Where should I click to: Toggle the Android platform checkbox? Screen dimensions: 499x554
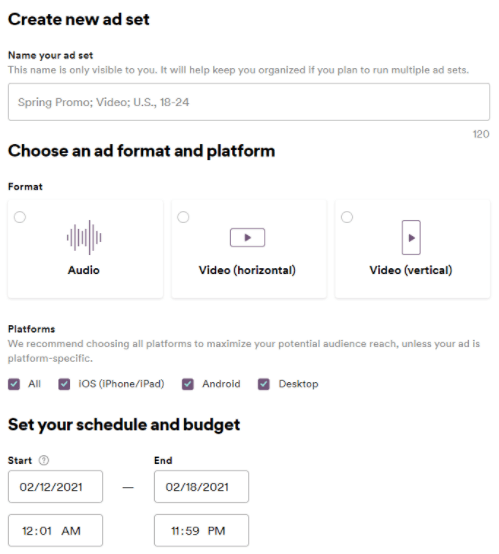coord(188,384)
